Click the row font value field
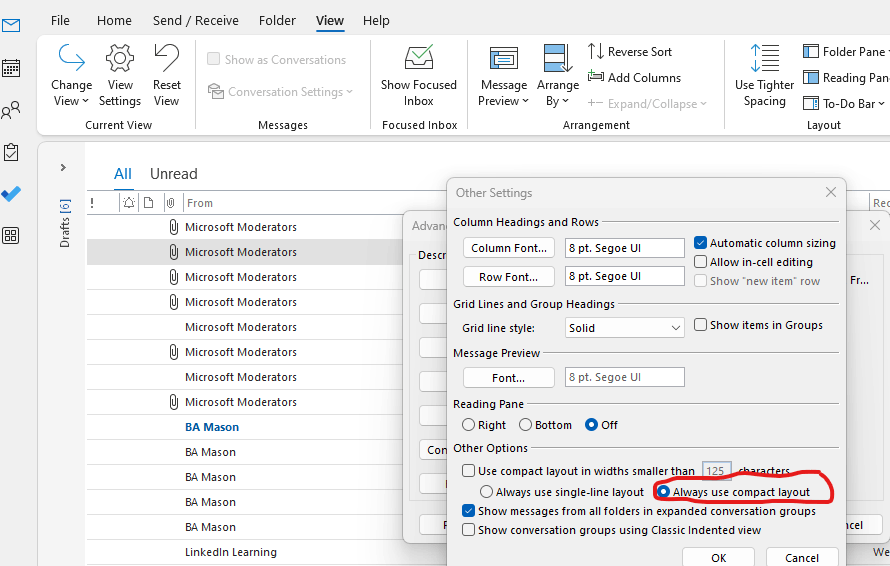The width and height of the screenshot is (890, 566). coord(624,276)
